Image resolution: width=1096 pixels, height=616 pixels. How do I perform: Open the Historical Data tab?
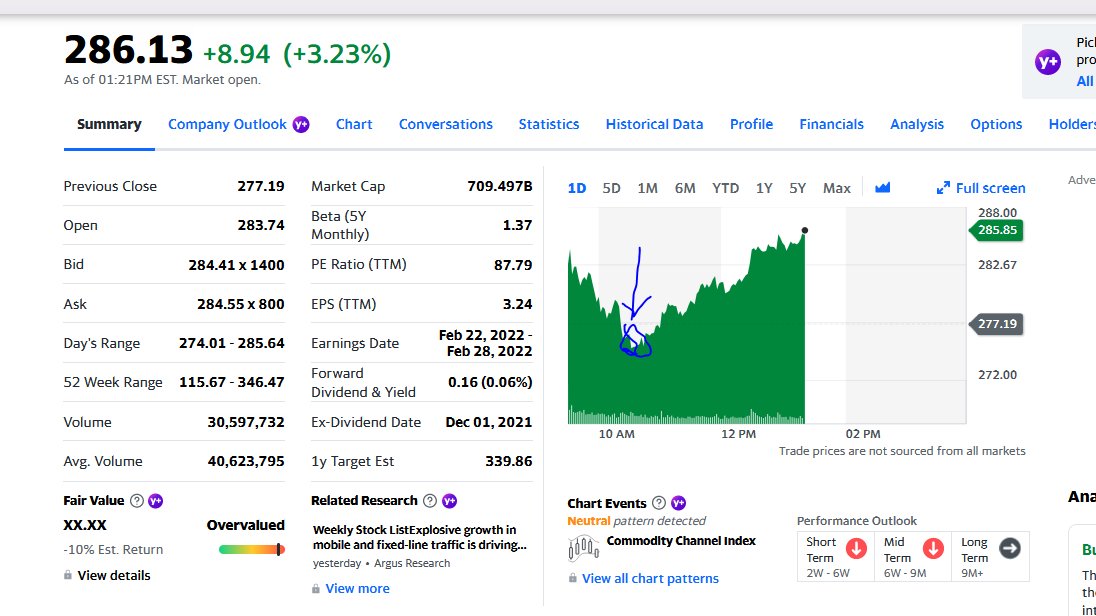tap(654, 124)
